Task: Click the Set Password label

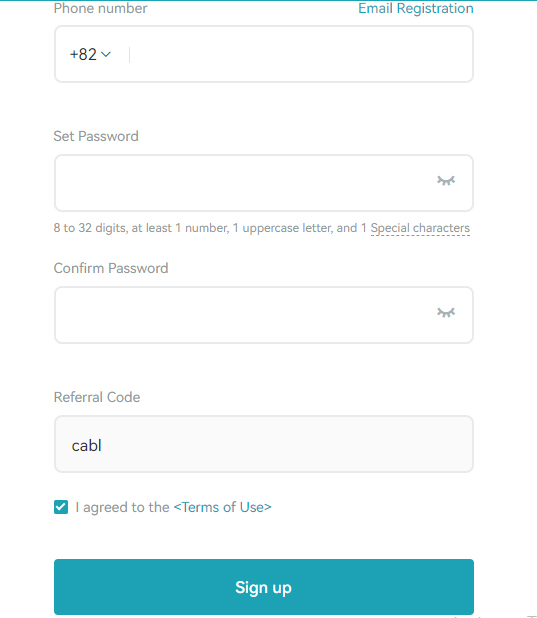Action: (x=96, y=136)
